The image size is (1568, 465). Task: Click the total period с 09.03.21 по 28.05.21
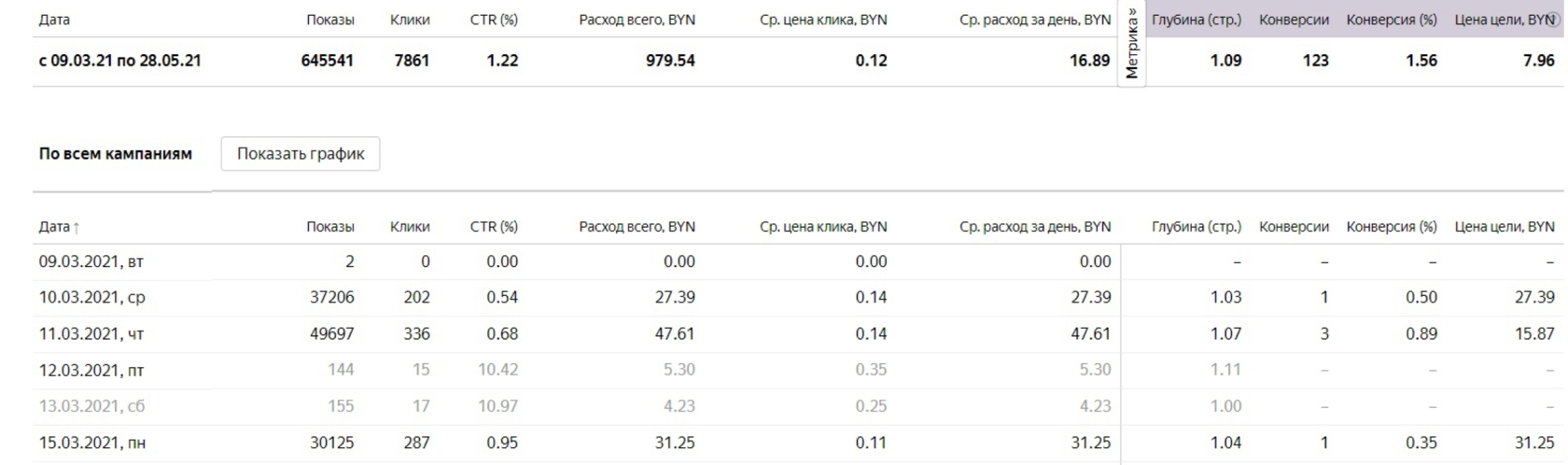(x=119, y=61)
